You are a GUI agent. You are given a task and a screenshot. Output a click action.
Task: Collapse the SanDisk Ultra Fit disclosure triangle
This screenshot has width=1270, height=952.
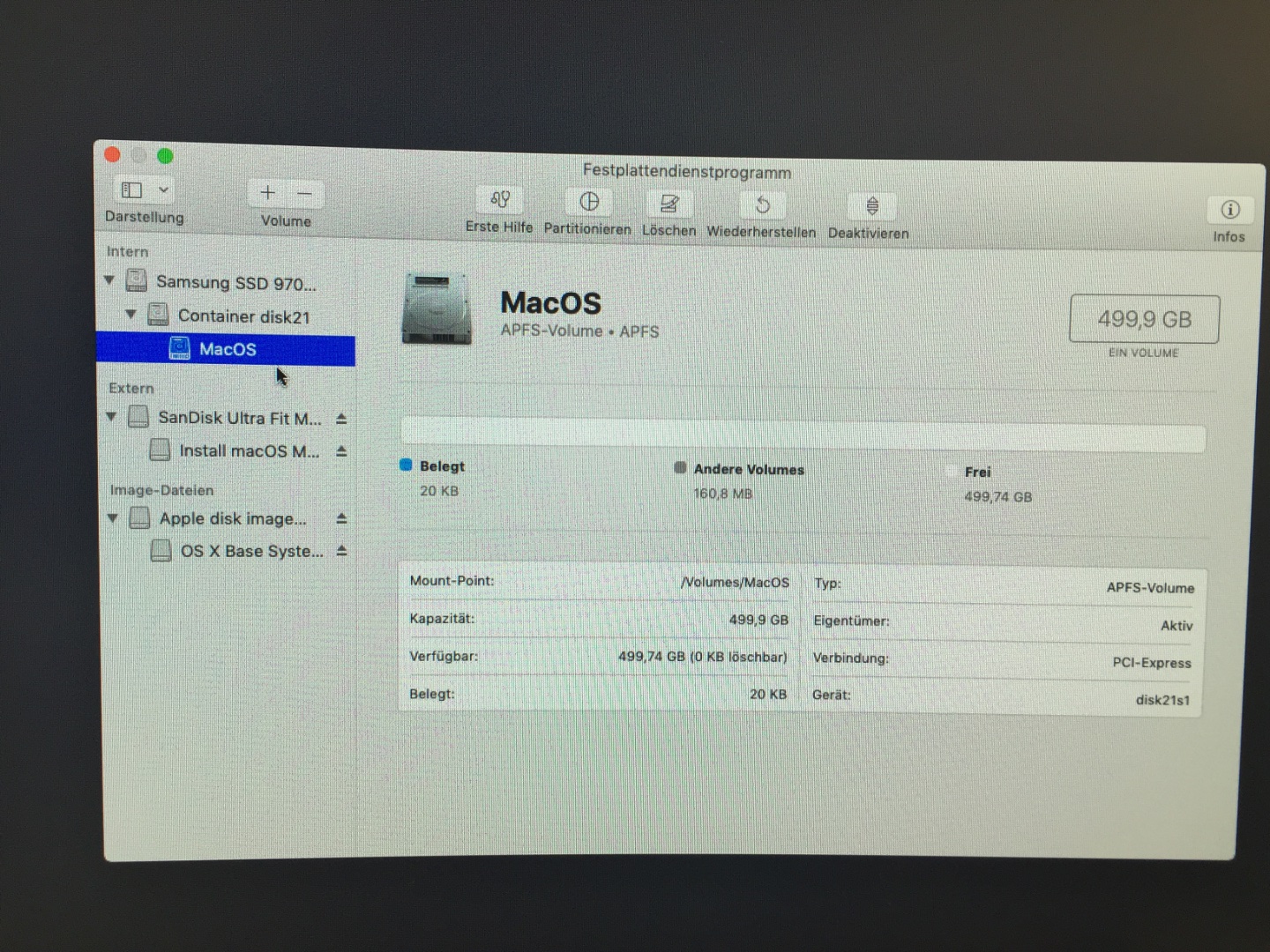click(111, 416)
